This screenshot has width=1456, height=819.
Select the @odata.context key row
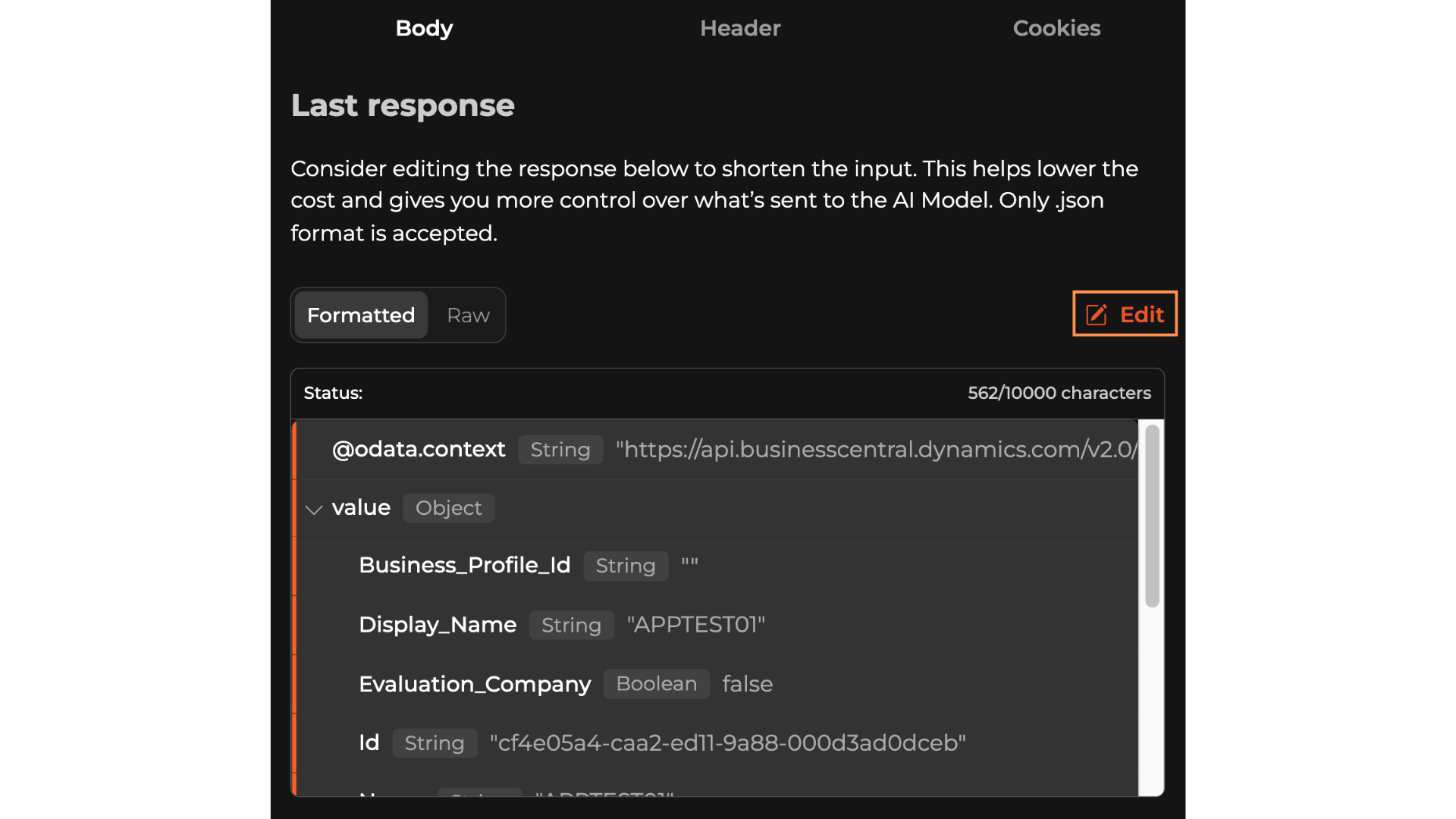419,449
